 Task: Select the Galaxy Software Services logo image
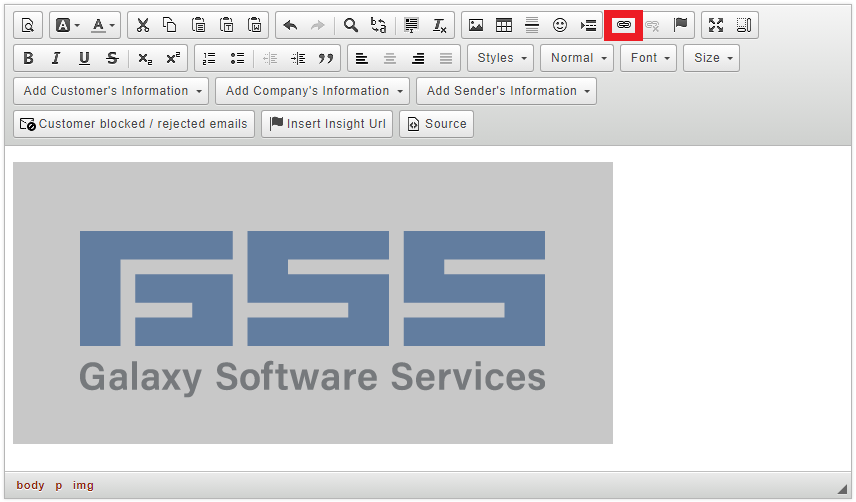[313, 303]
